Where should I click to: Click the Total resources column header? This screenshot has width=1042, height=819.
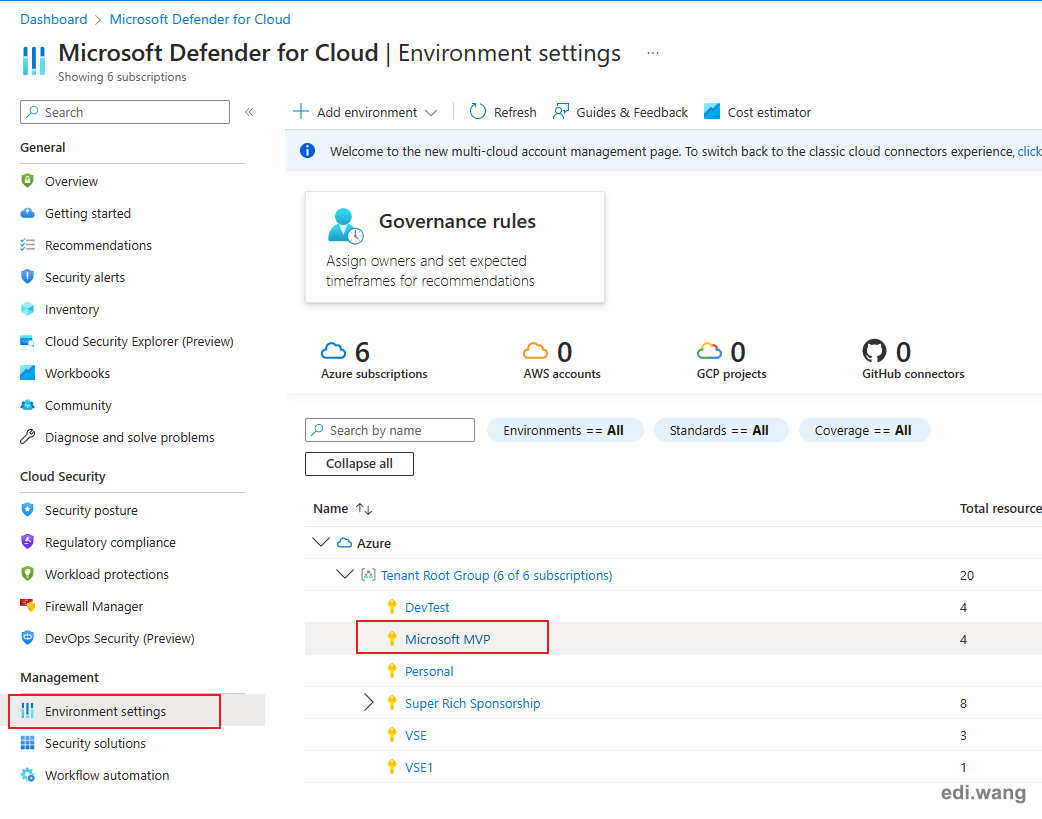pos(1000,509)
